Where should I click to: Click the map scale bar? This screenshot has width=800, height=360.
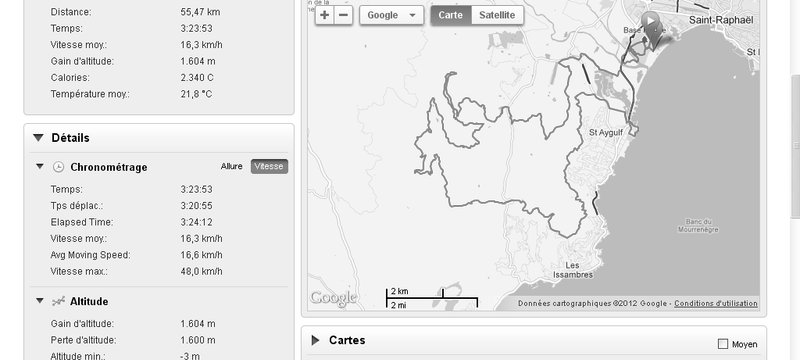pyautogui.click(x=432, y=298)
